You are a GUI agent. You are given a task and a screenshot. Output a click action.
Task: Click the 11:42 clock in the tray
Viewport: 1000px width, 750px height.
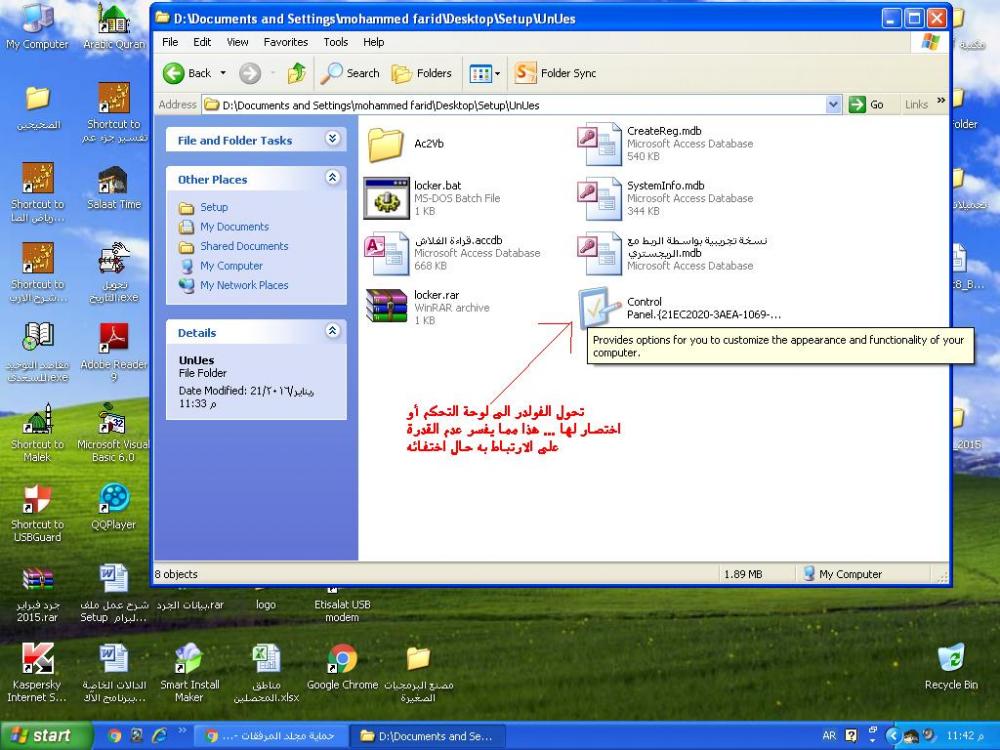pyautogui.click(x=965, y=735)
